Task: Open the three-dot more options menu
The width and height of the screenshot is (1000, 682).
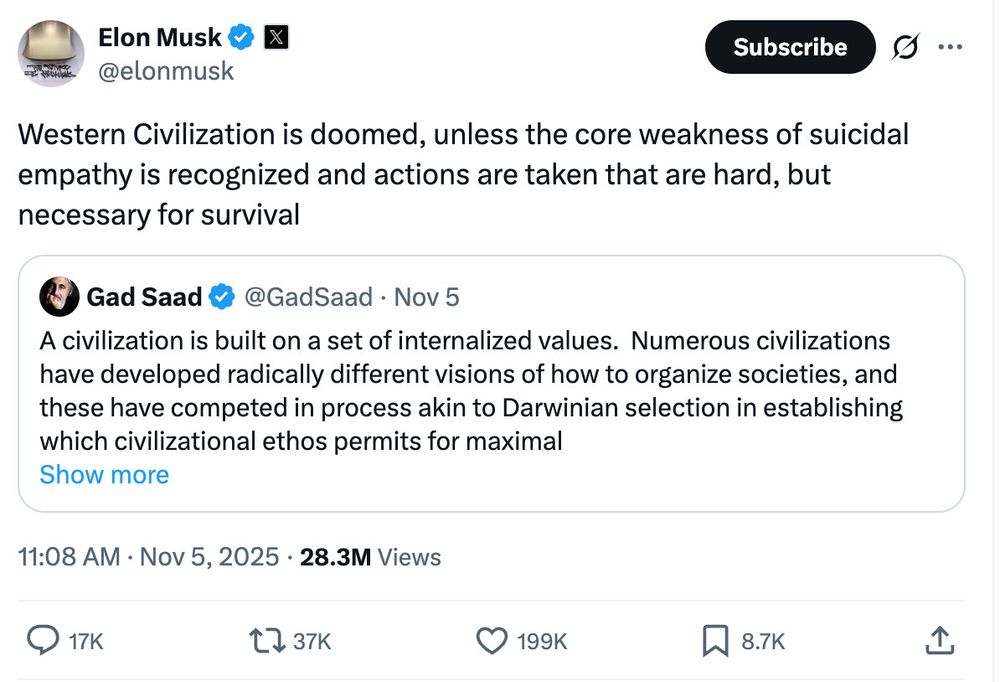Action: coord(951,47)
